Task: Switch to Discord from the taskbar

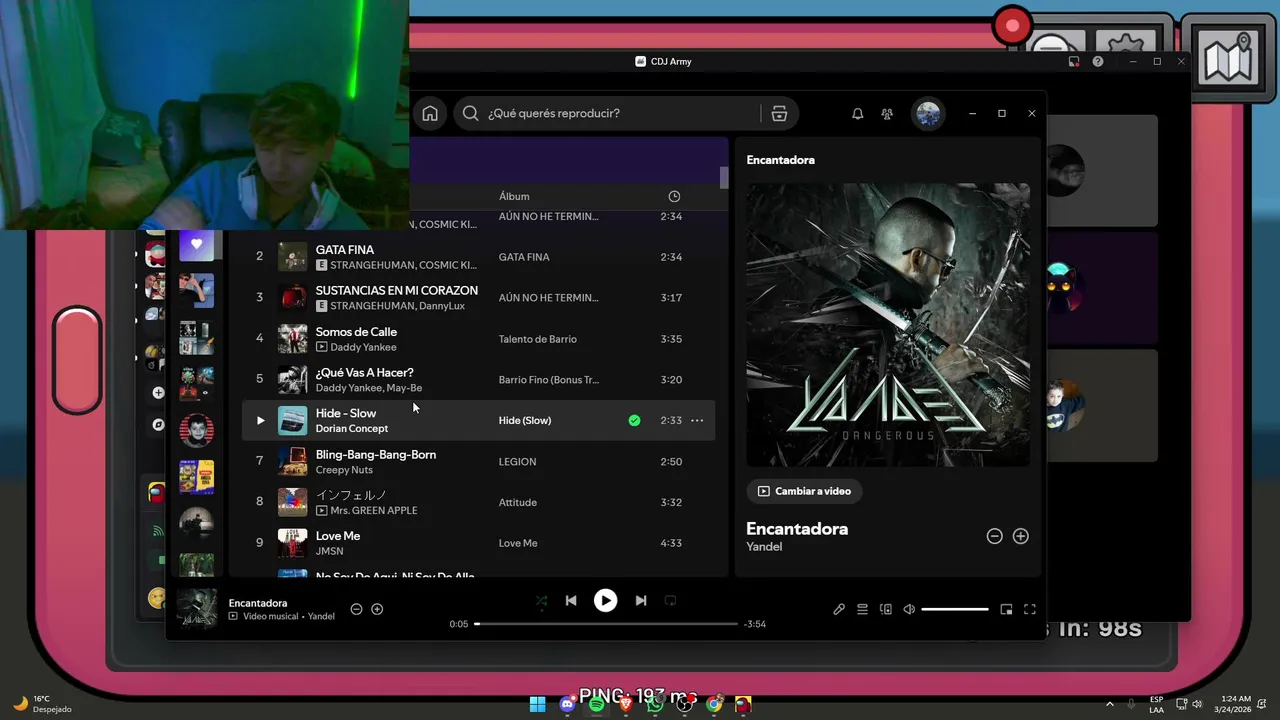Action: (567, 704)
